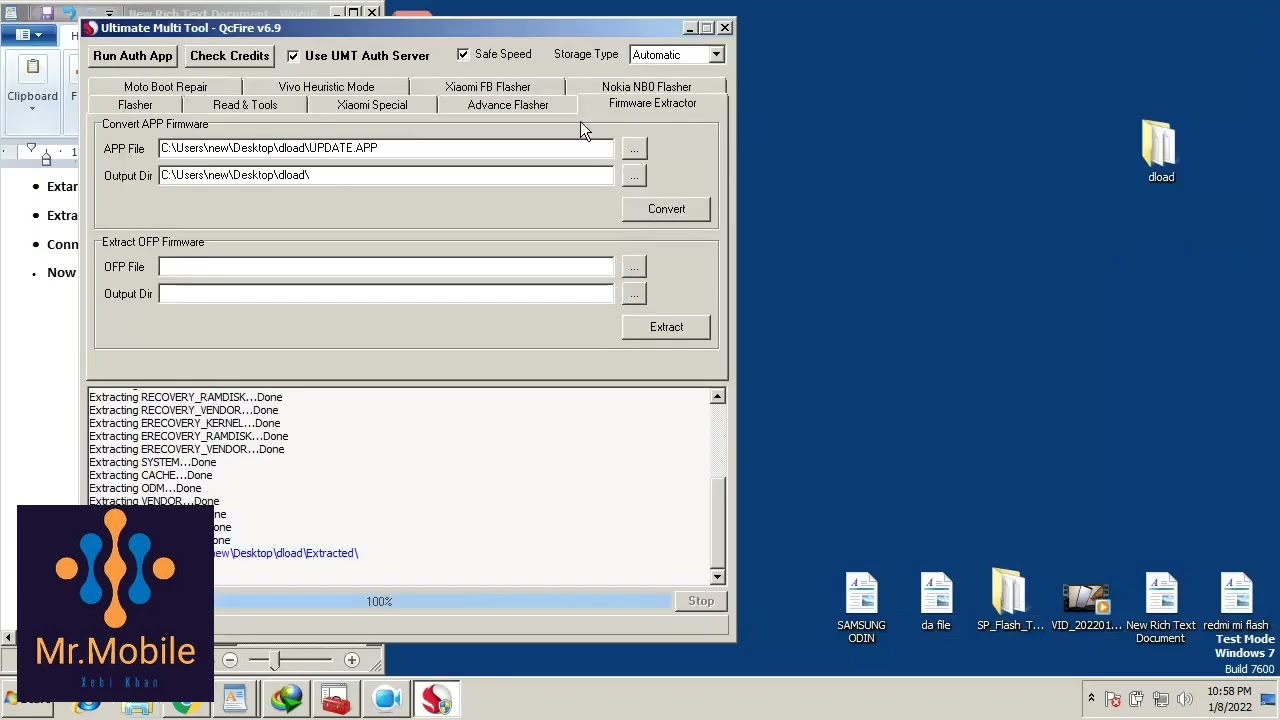Go to the Advance Flasher tab
1280x720 pixels.
pyautogui.click(x=508, y=105)
